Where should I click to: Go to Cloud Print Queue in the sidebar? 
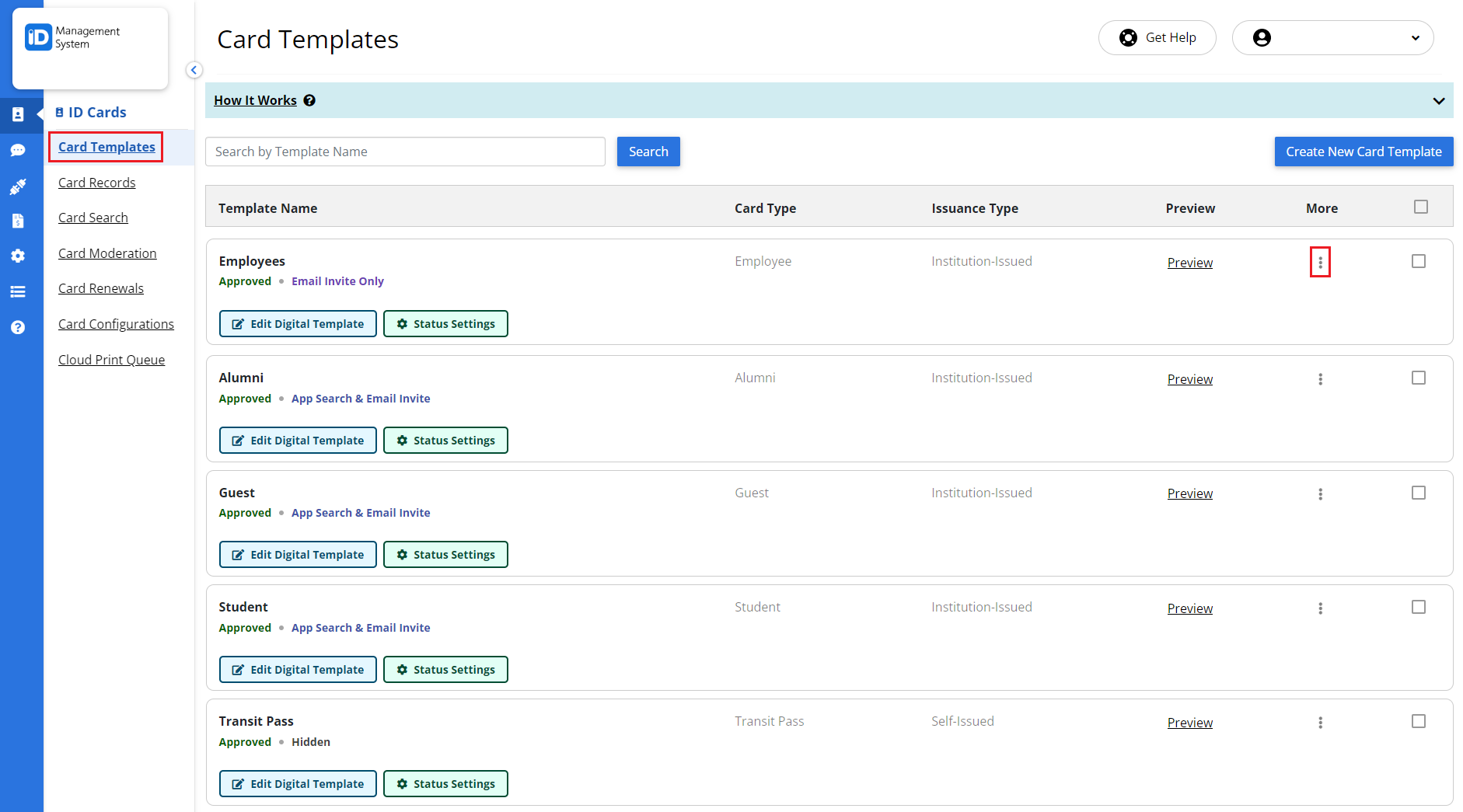pyautogui.click(x=111, y=360)
